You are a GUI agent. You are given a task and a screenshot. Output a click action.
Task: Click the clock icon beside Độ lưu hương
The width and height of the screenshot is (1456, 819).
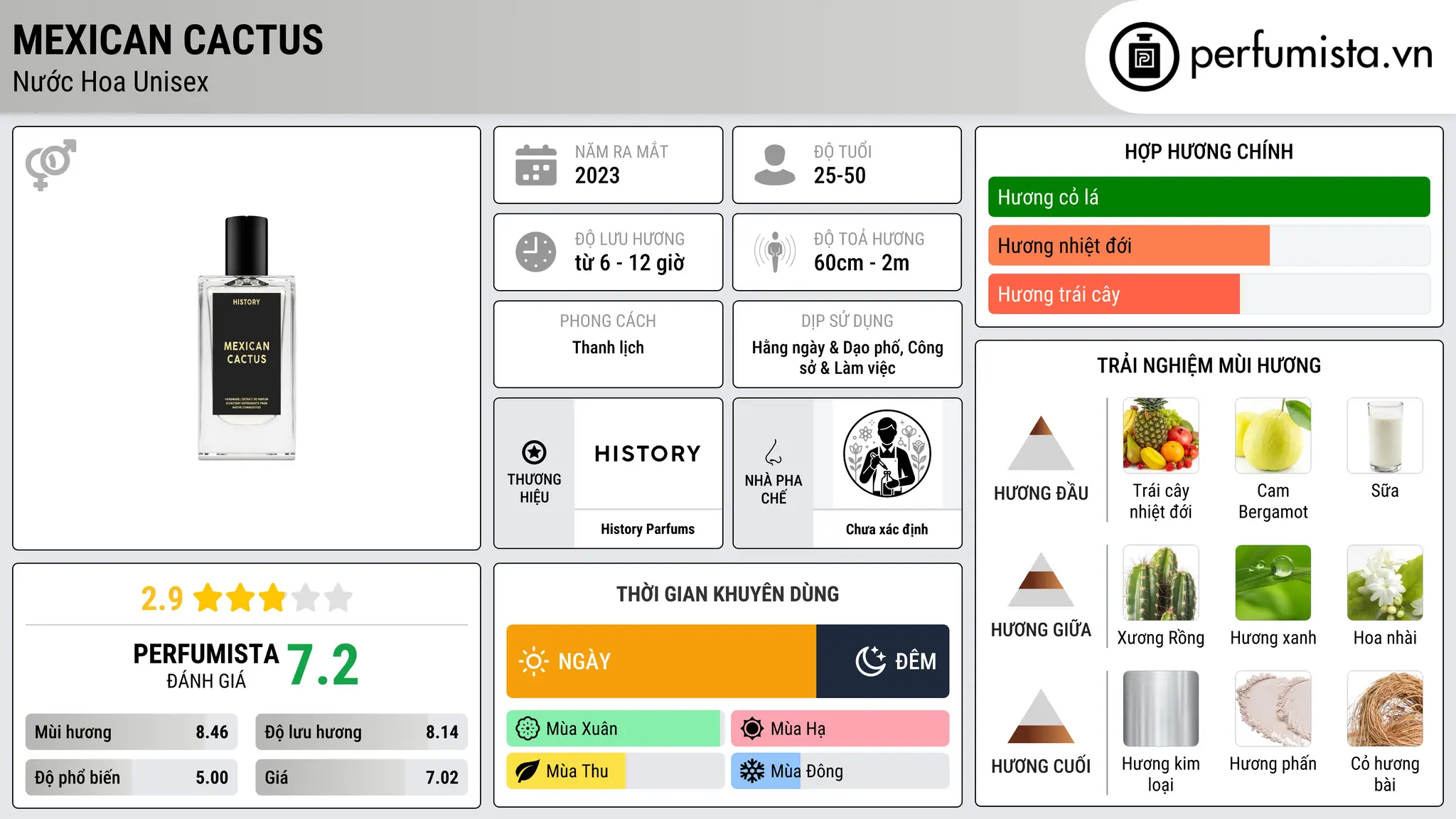(x=536, y=252)
